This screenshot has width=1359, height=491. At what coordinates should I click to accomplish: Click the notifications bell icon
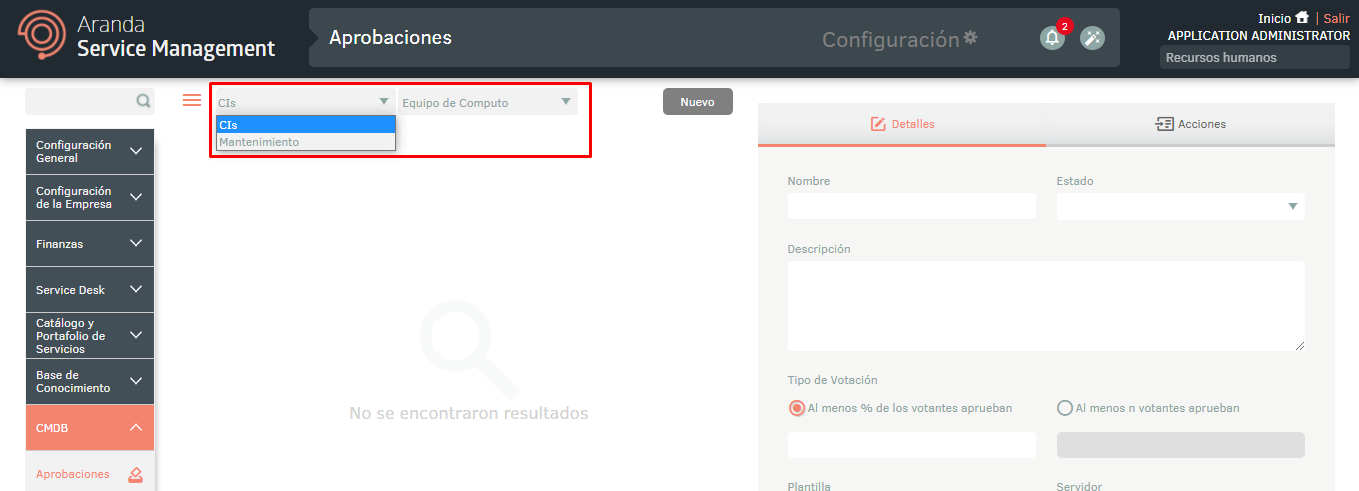[x=1051, y=38]
